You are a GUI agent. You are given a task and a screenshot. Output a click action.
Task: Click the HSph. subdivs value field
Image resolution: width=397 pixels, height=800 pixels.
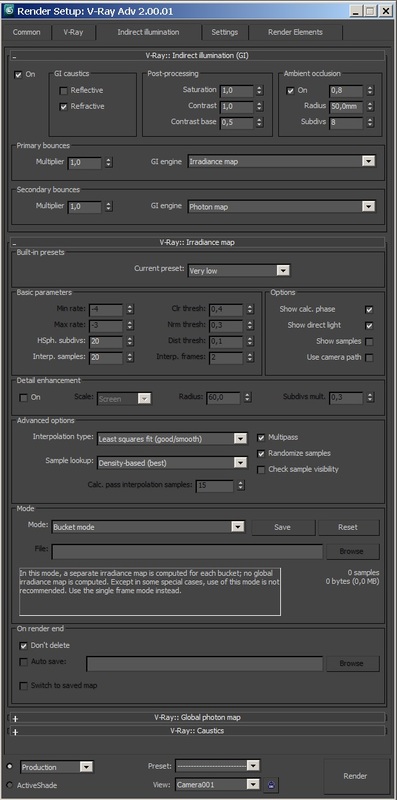point(106,342)
